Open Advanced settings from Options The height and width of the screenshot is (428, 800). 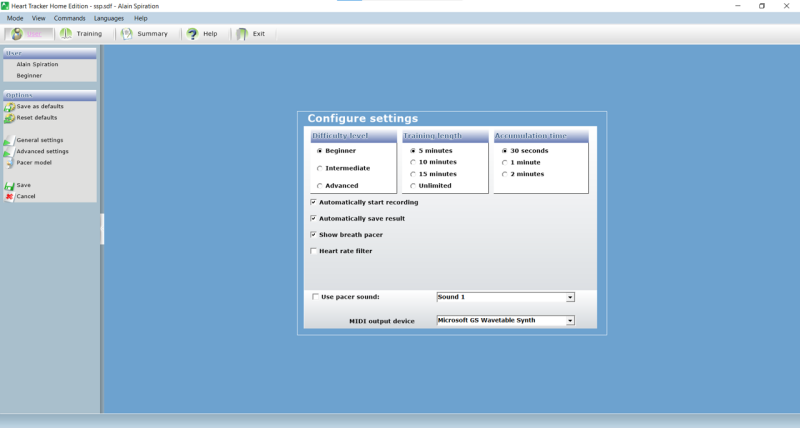click(x=42, y=152)
